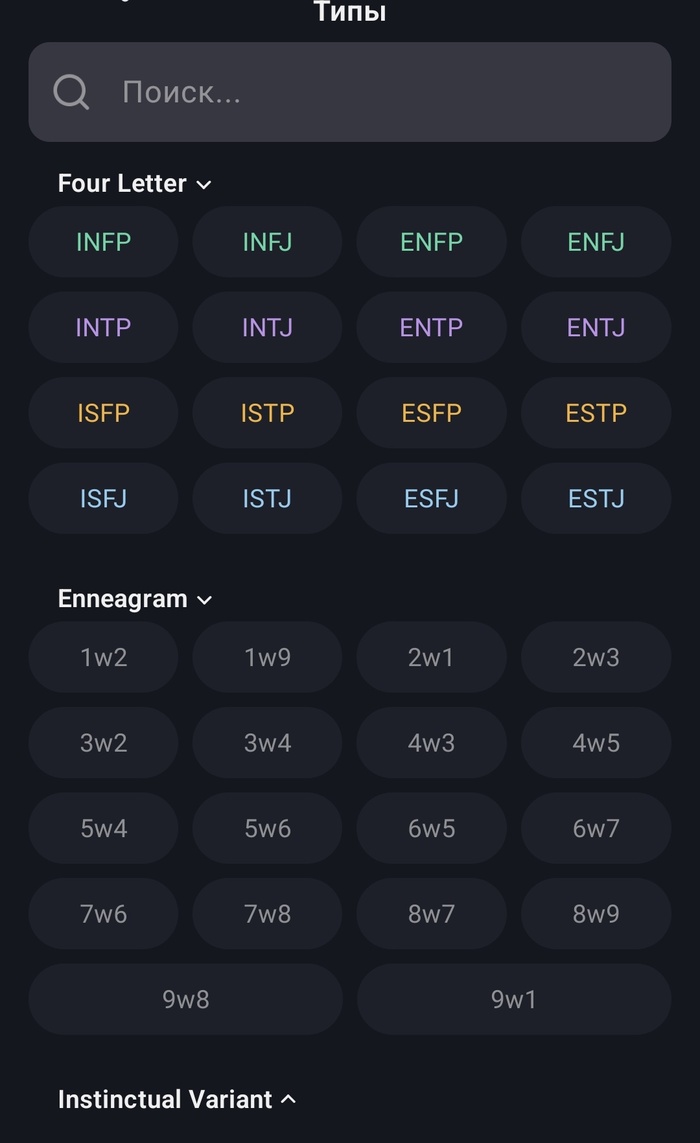Tap the 2w3 Enneagram chip
The image size is (700, 1143).
596,657
